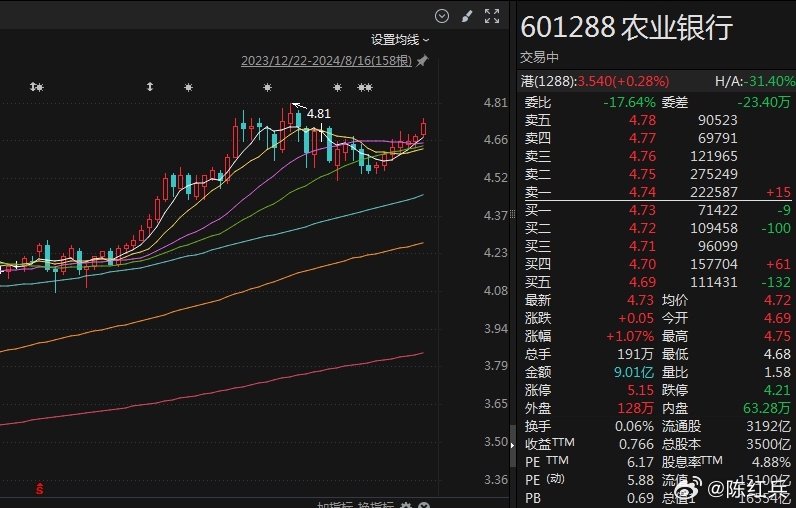796x508 pixels.
Task: Click the 涨跌 +0.05 change value
Action: (x=636, y=318)
